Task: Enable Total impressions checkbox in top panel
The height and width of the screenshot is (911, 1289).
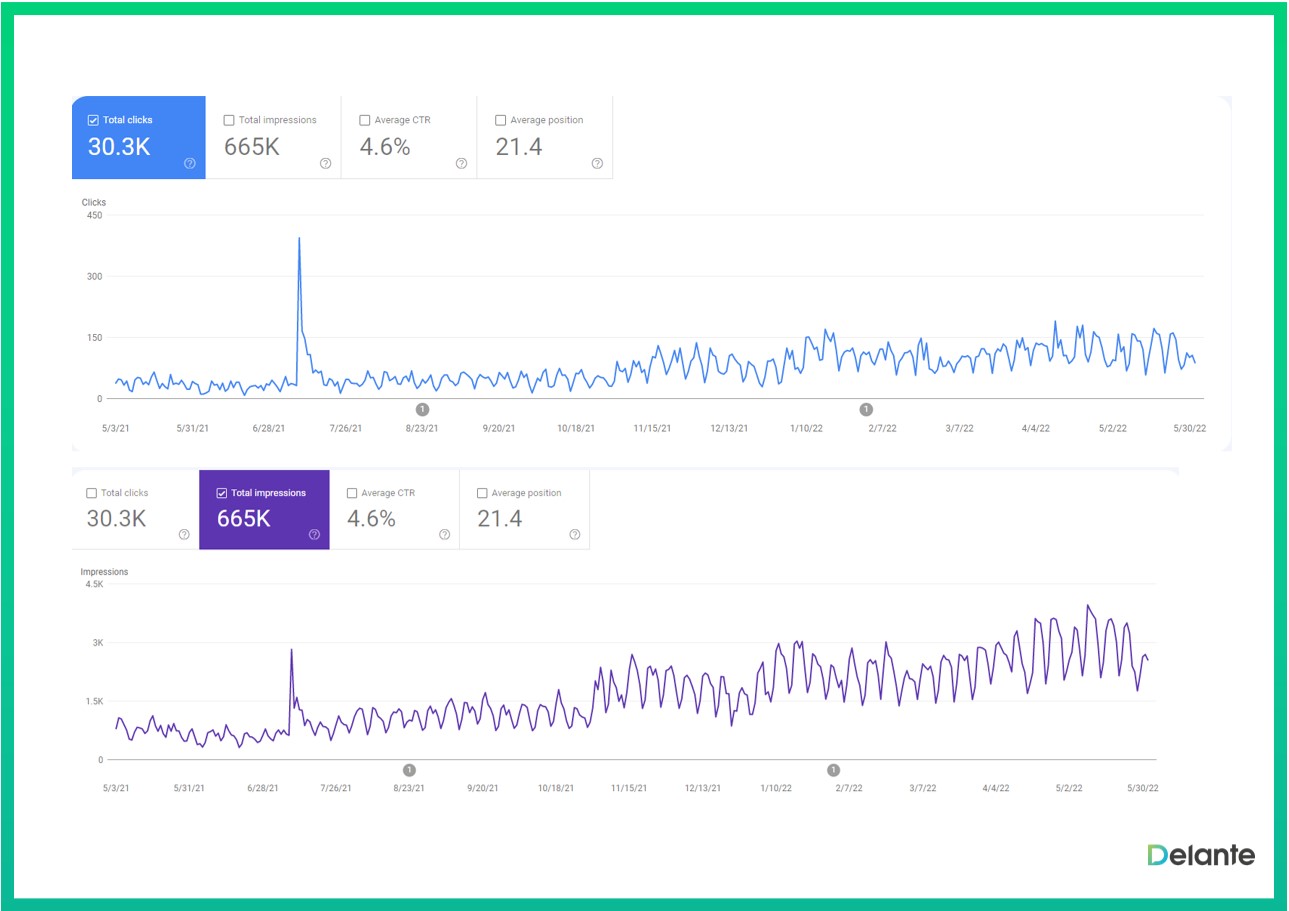Action: point(229,120)
